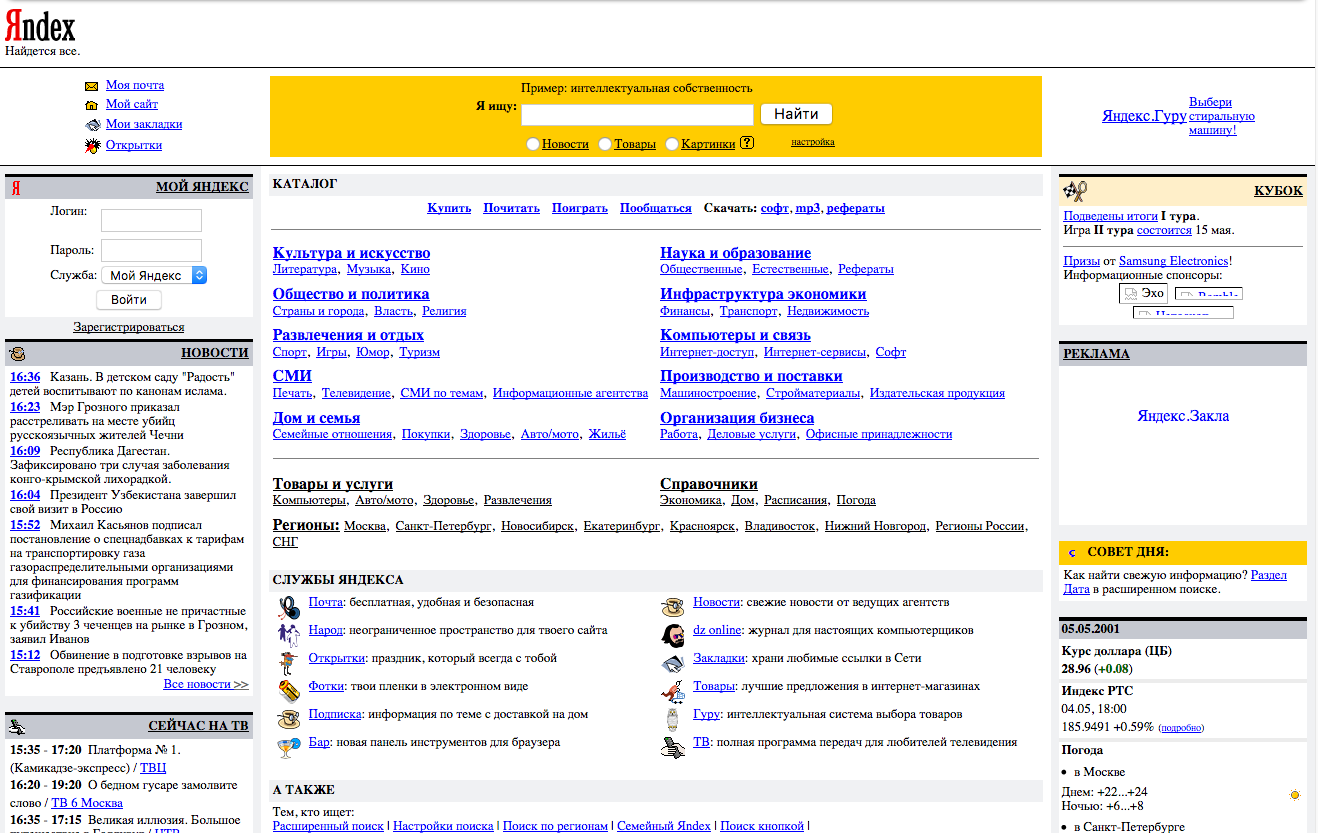This screenshot has height=833, width=1318.
Task: Open the Пообщаться tab in the catalog
Action: coord(656,208)
